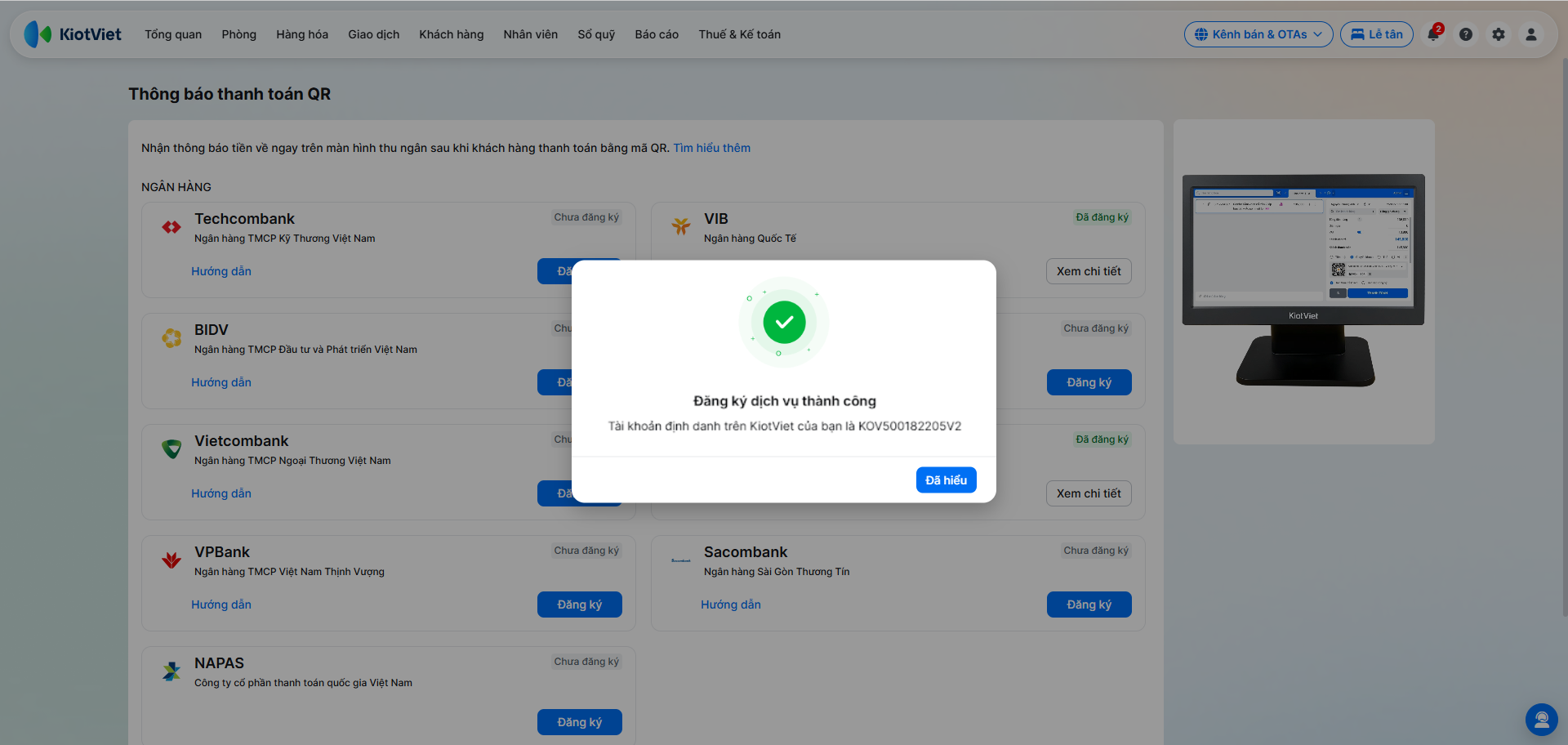Viewport: 1568px width, 745px height.
Task: Click the VIB status Đã đăng ký
Action: click(1102, 217)
